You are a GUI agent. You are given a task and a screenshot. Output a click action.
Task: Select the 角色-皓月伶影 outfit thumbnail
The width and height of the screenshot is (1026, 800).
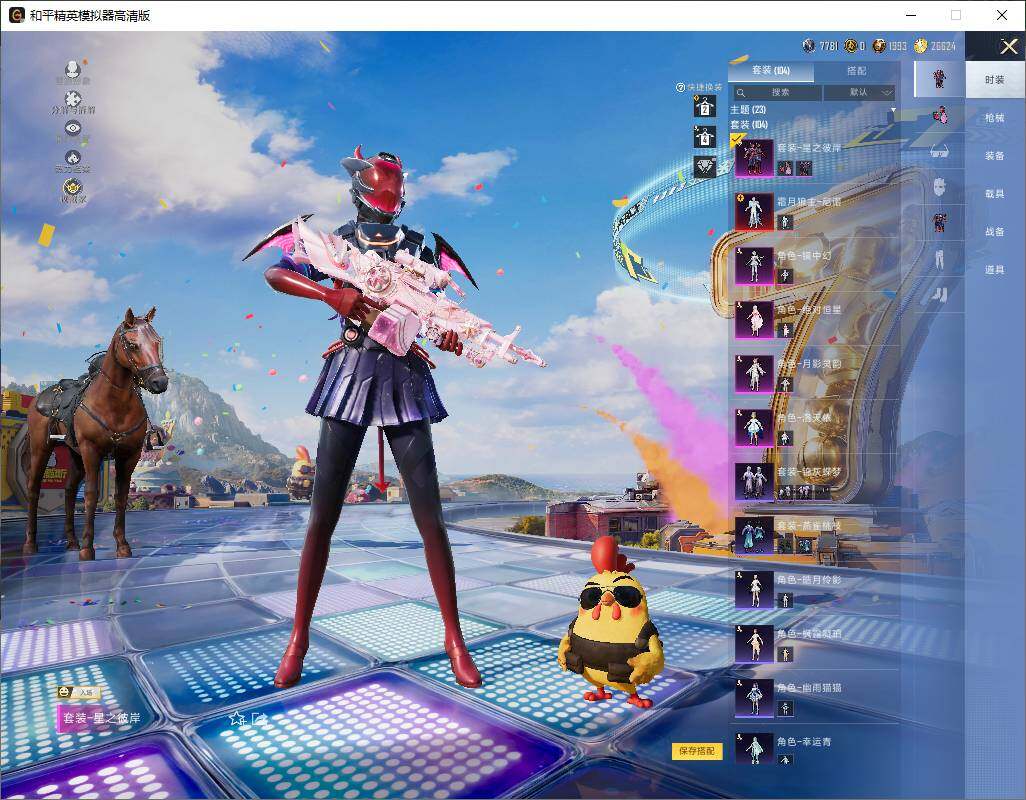(754, 590)
